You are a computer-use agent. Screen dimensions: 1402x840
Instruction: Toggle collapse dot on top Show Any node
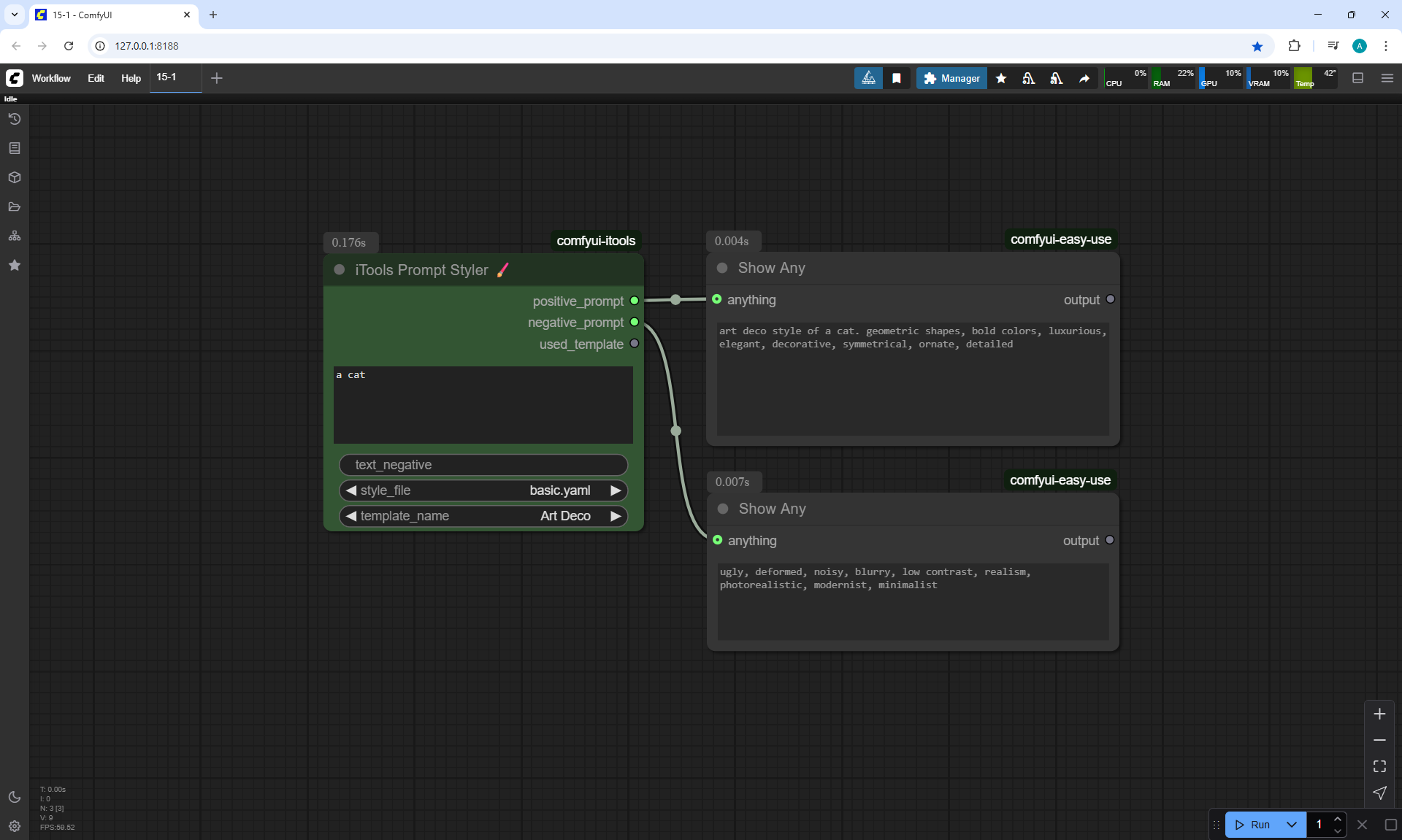coord(722,268)
